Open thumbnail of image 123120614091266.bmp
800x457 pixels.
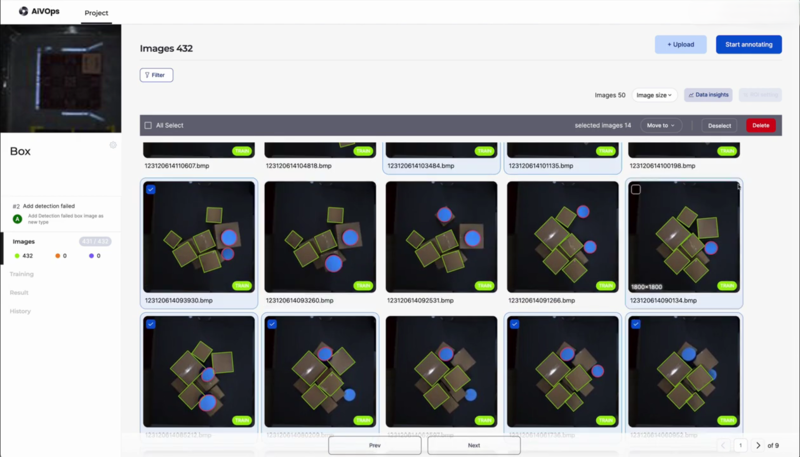(563, 236)
